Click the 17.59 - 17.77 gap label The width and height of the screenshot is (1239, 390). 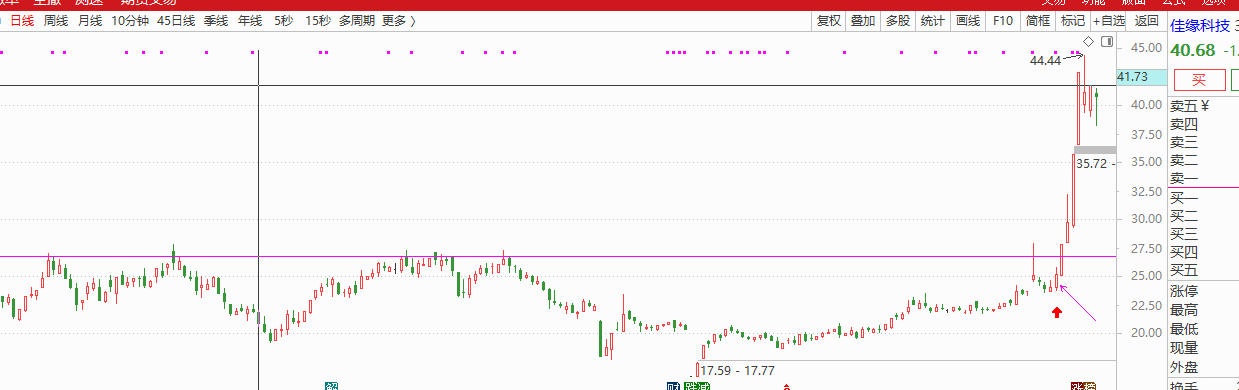pyautogui.click(x=737, y=371)
